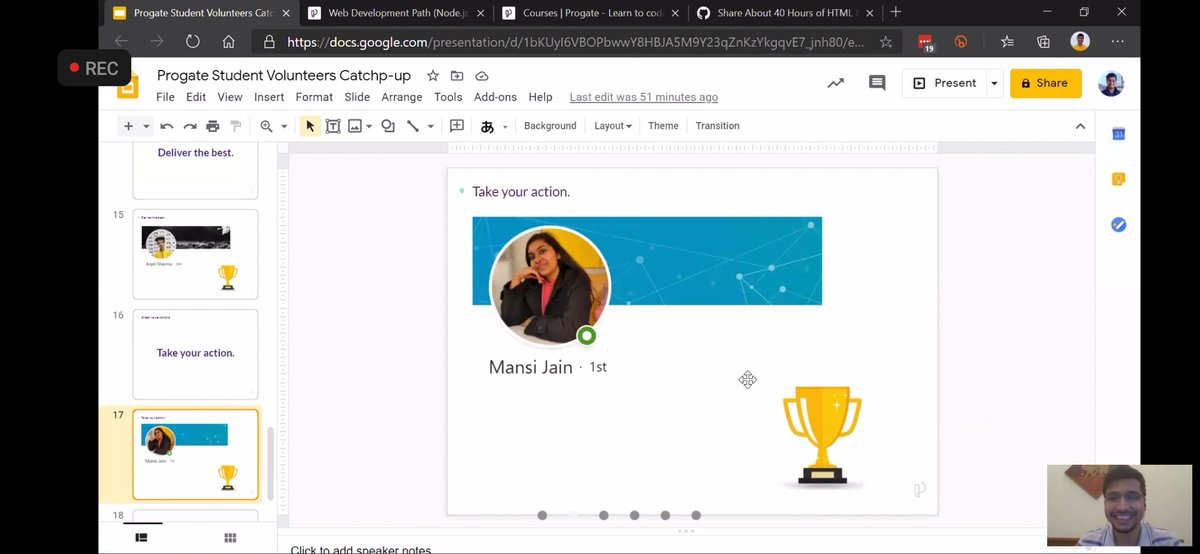Click the Mansi Jain name text on slide
The width and height of the screenshot is (1200, 554).
[x=530, y=367]
